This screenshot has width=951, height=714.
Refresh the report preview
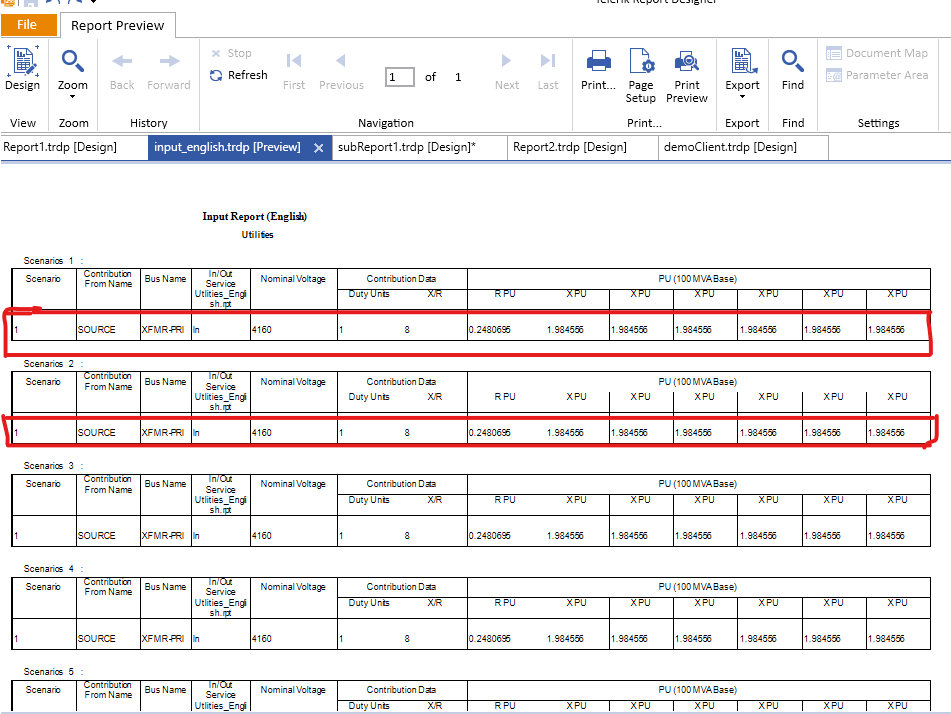(x=239, y=75)
